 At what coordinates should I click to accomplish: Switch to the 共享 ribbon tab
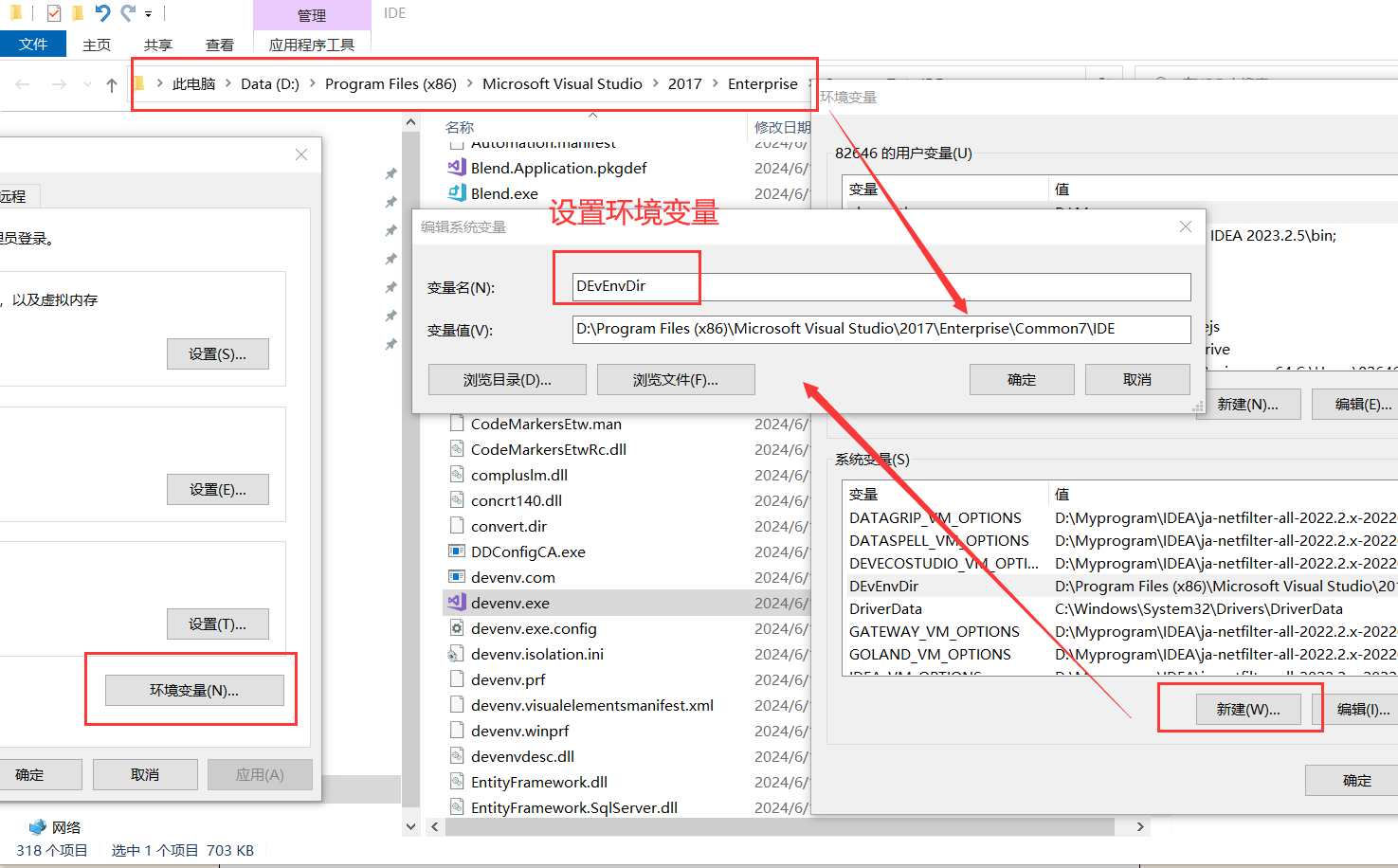coord(158,45)
